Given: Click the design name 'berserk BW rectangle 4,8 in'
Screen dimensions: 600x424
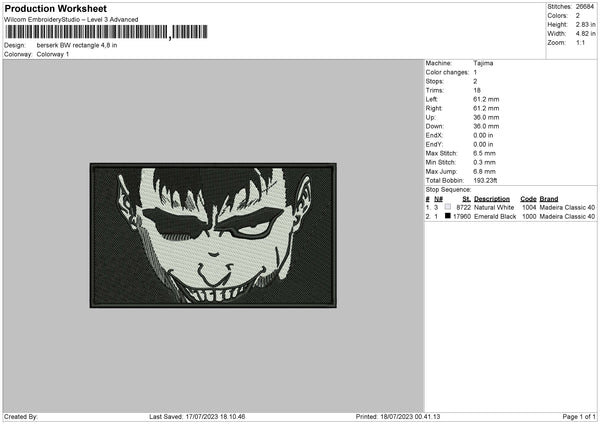Looking at the screenshot, I should tap(77, 45).
